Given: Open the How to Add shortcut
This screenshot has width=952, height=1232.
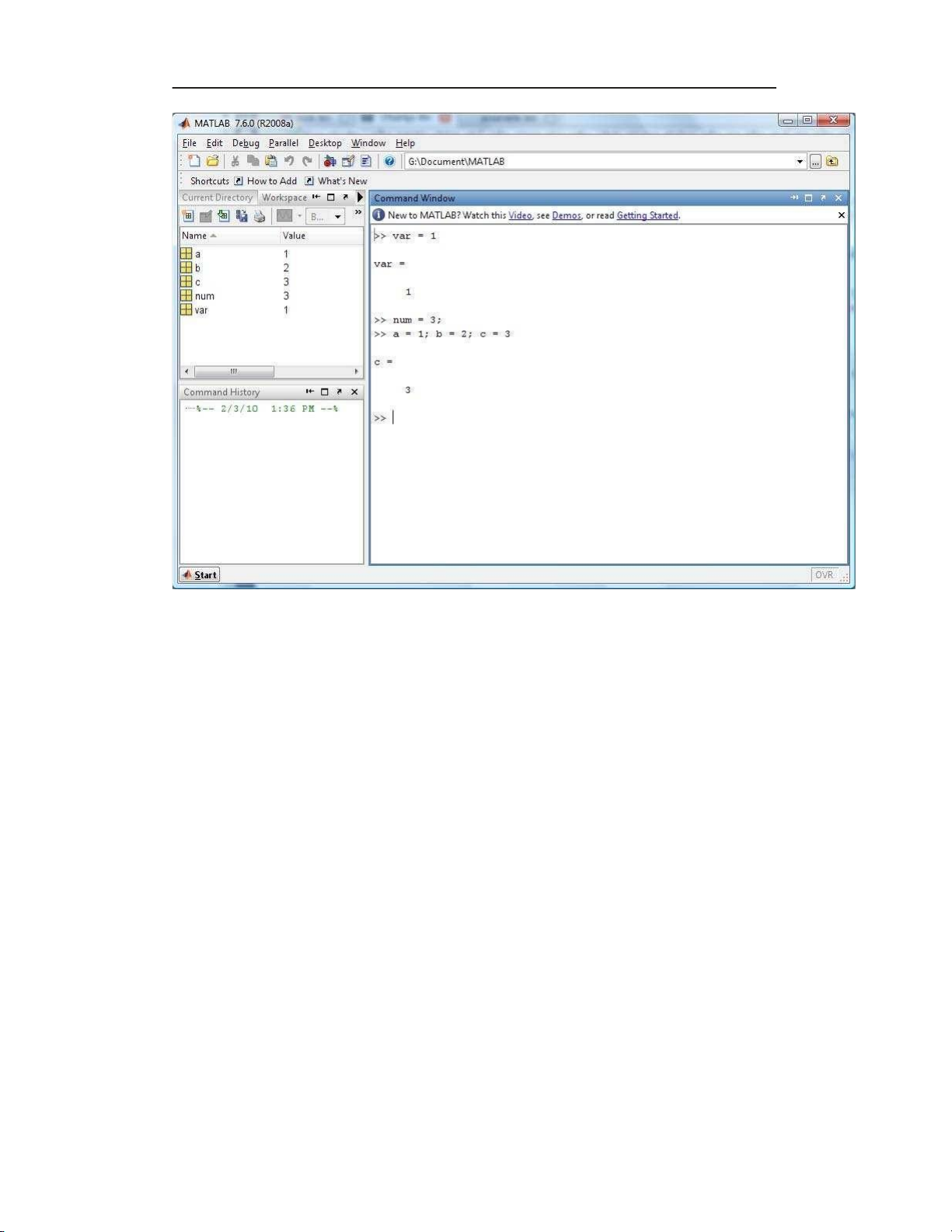Looking at the screenshot, I should (266, 181).
